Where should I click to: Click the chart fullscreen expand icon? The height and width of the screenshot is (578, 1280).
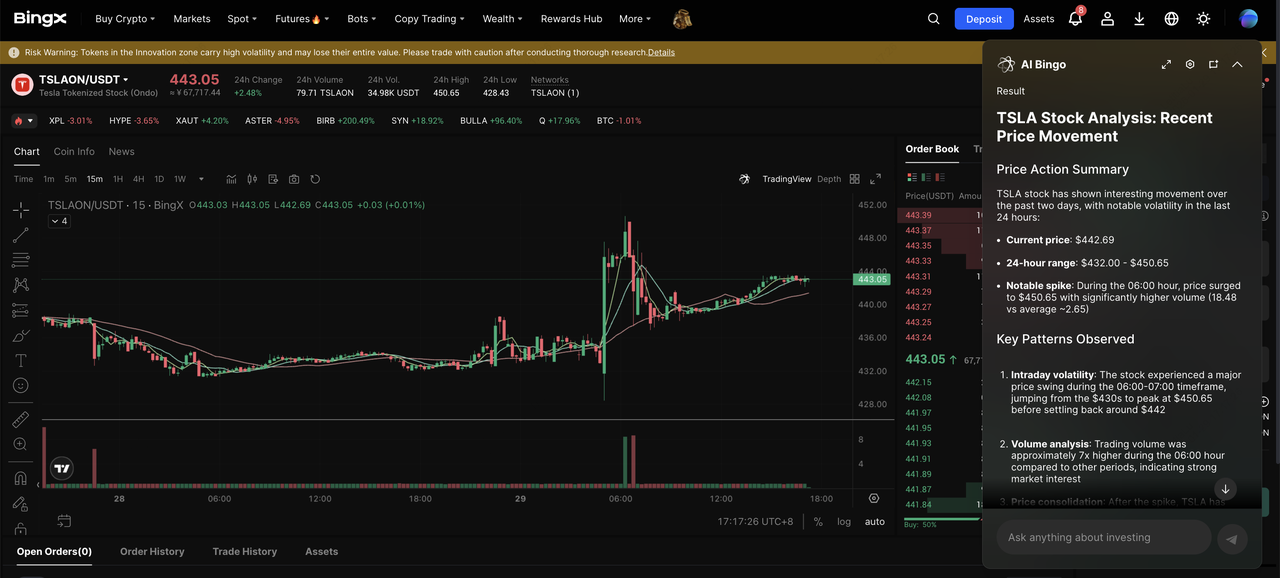point(875,179)
